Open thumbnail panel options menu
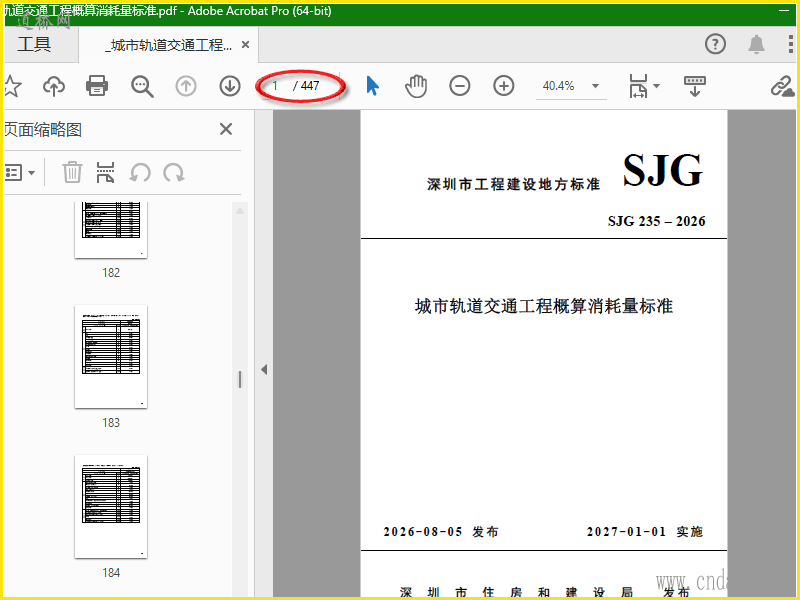This screenshot has width=800, height=600. (19, 172)
